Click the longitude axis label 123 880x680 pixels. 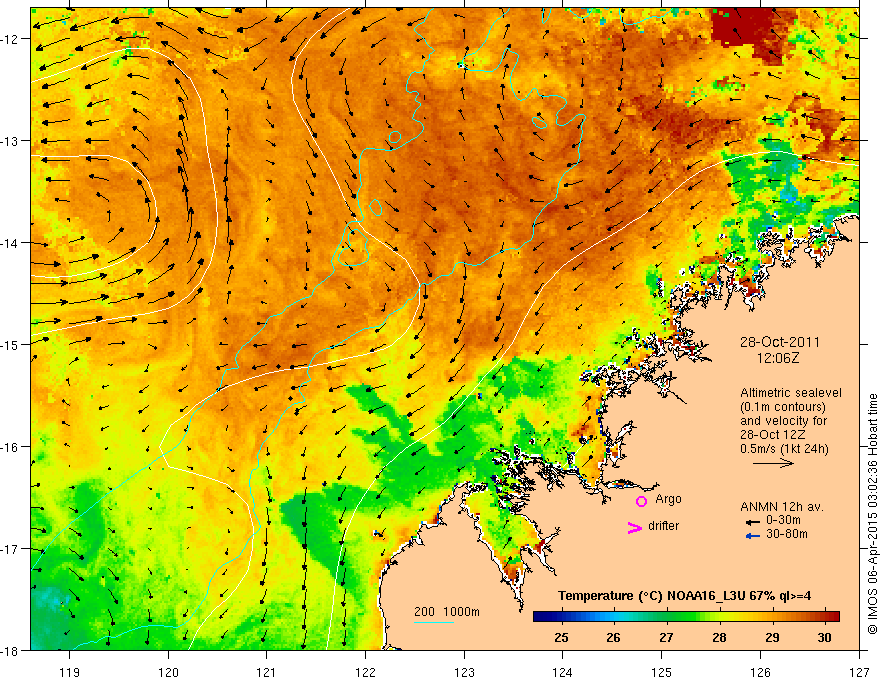coord(464,672)
